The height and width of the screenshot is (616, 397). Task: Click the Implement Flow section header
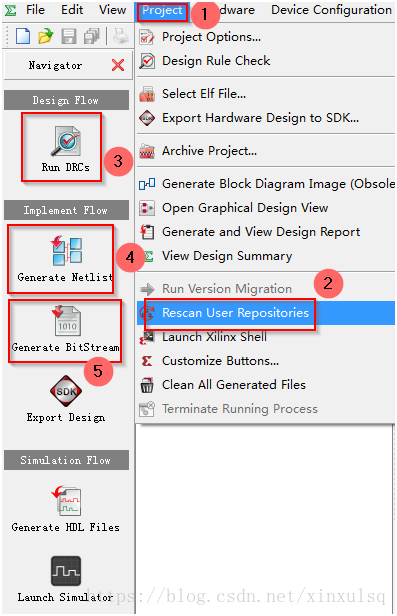pos(66,210)
